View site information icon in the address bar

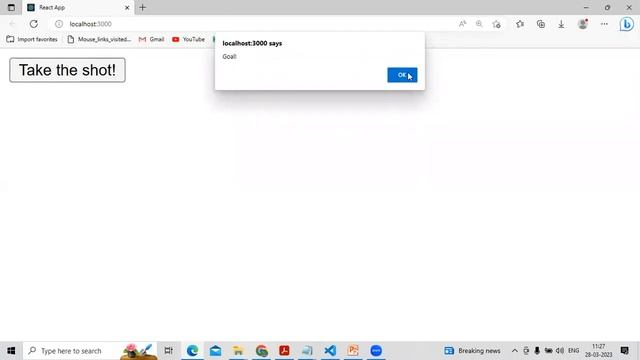point(59,24)
